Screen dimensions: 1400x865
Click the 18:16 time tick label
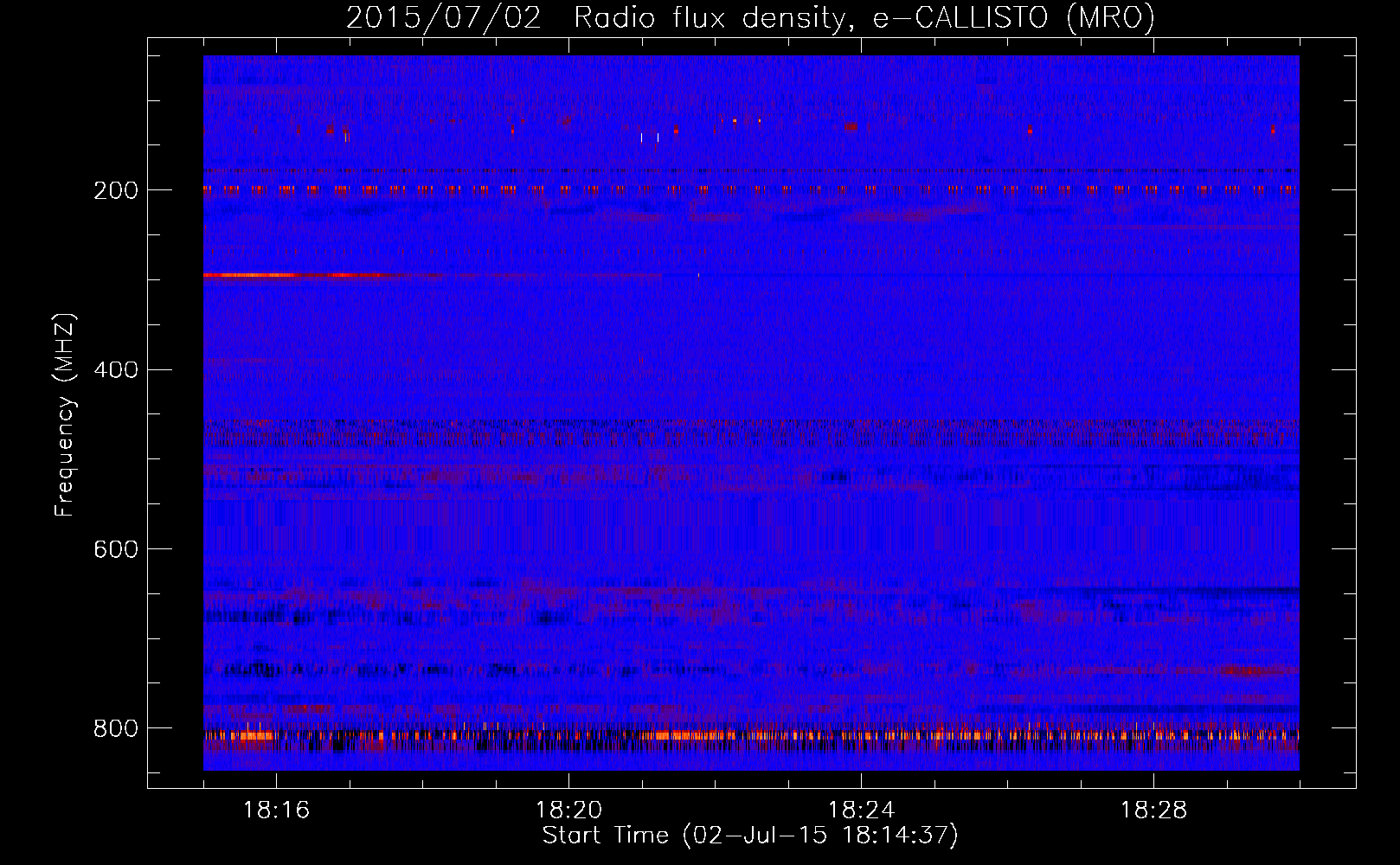point(276,810)
